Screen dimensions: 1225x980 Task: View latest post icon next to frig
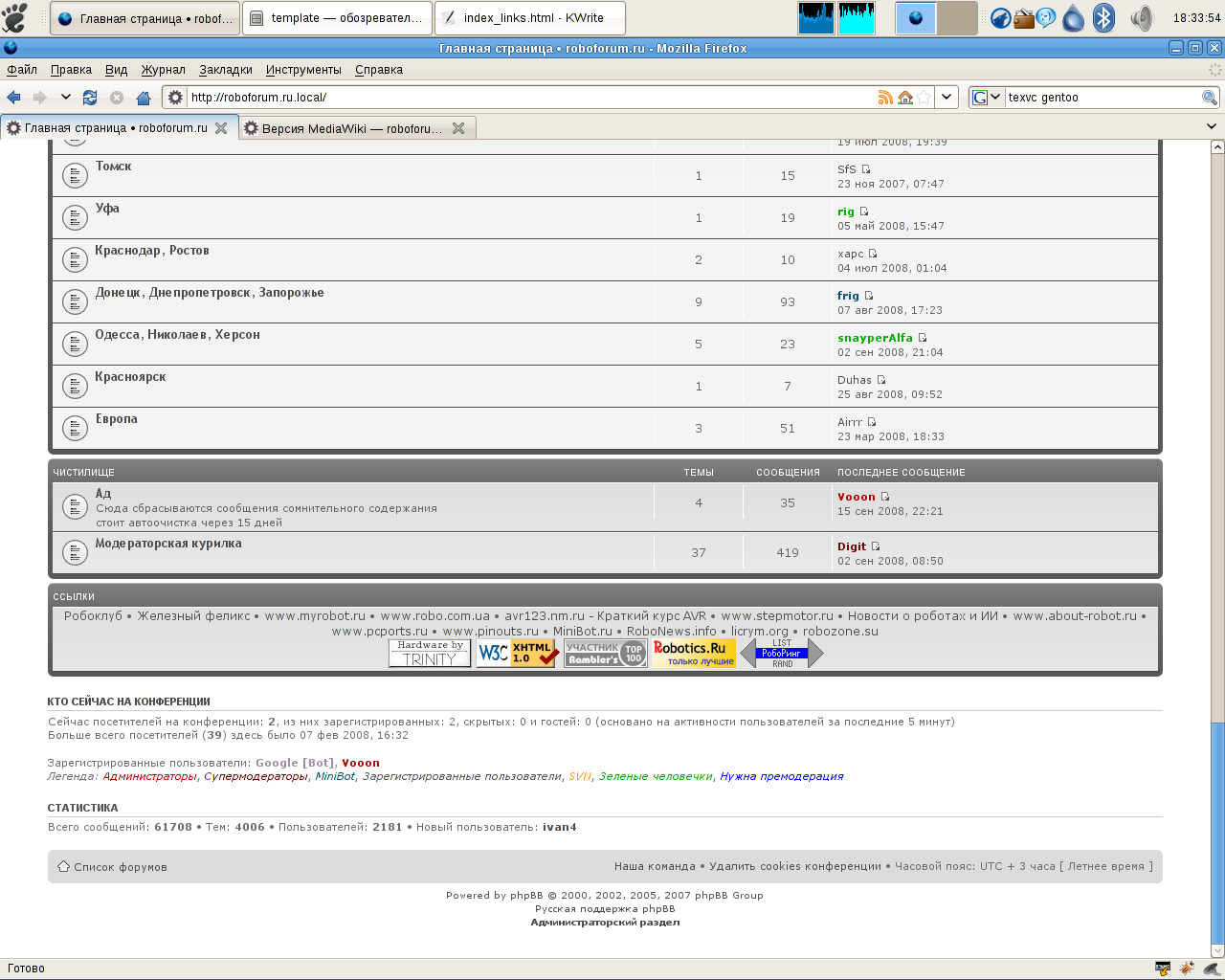[x=869, y=296]
